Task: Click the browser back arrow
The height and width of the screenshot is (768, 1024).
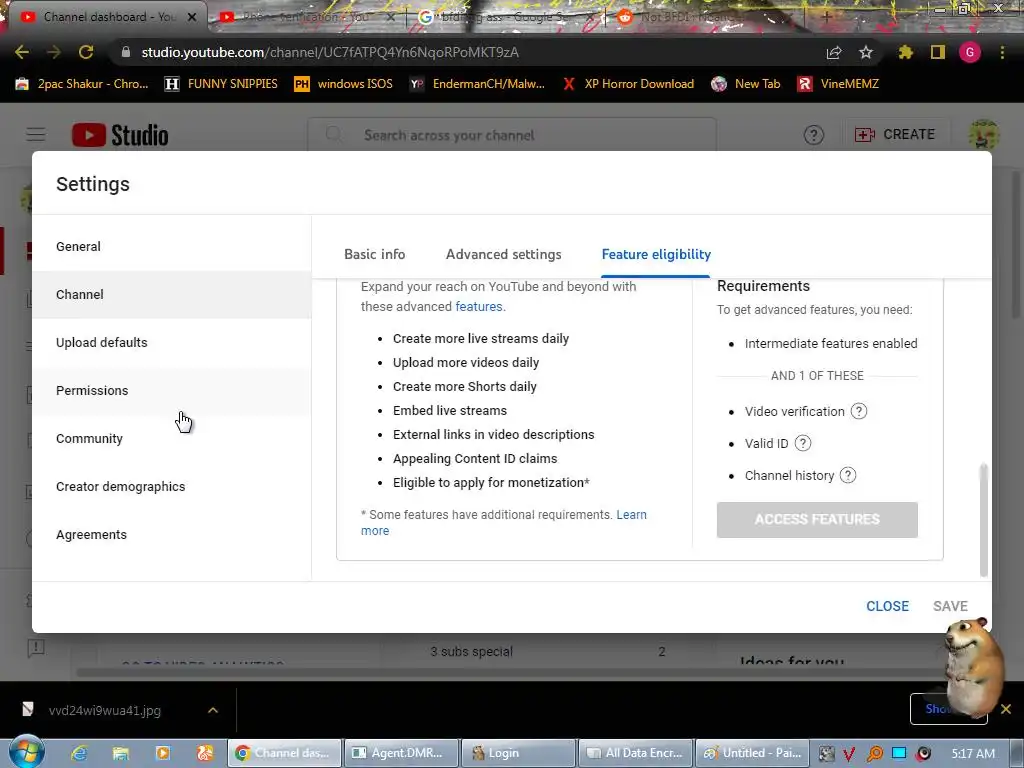Action: (x=22, y=52)
